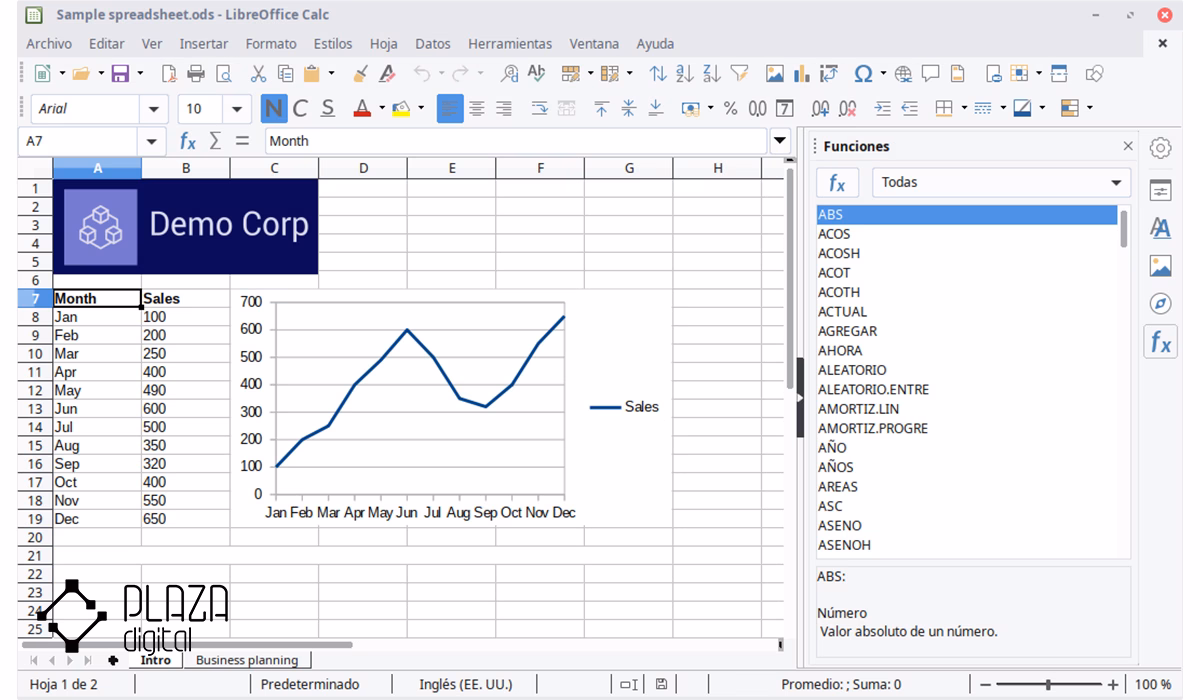Image resolution: width=1200 pixels, height=700 pixels.
Task: Close the Funciones panel
Action: (x=1128, y=146)
